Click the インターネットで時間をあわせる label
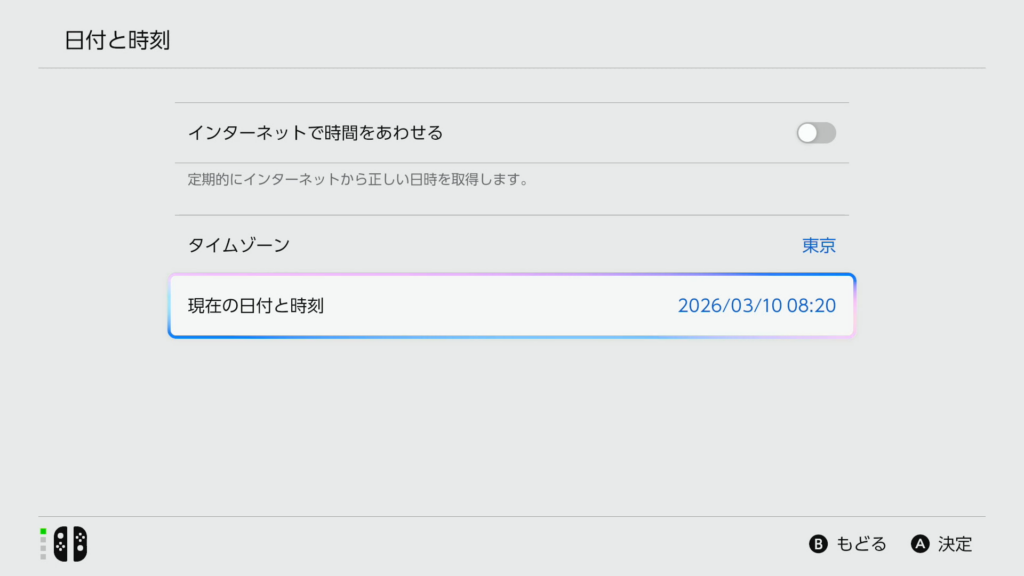1024x576 pixels. pyautogui.click(x=315, y=133)
